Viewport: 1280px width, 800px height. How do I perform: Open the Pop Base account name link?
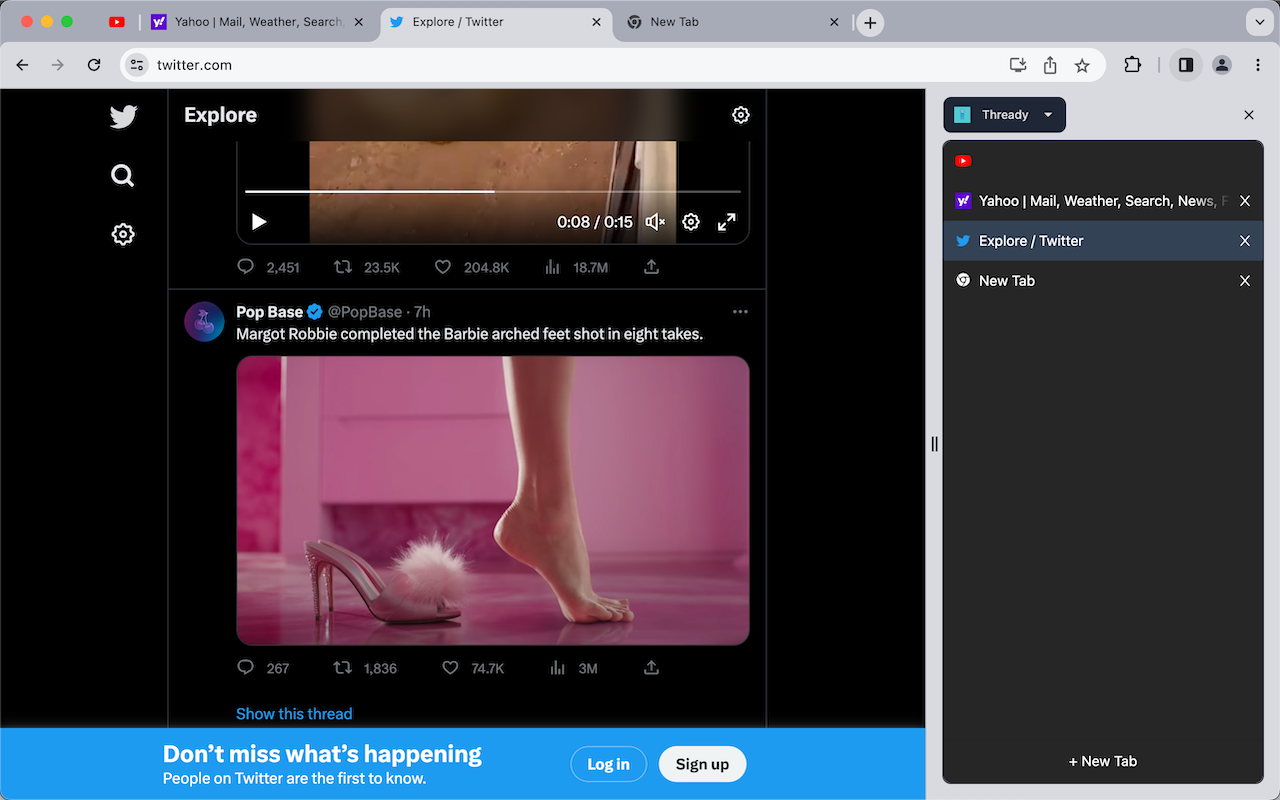click(270, 312)
